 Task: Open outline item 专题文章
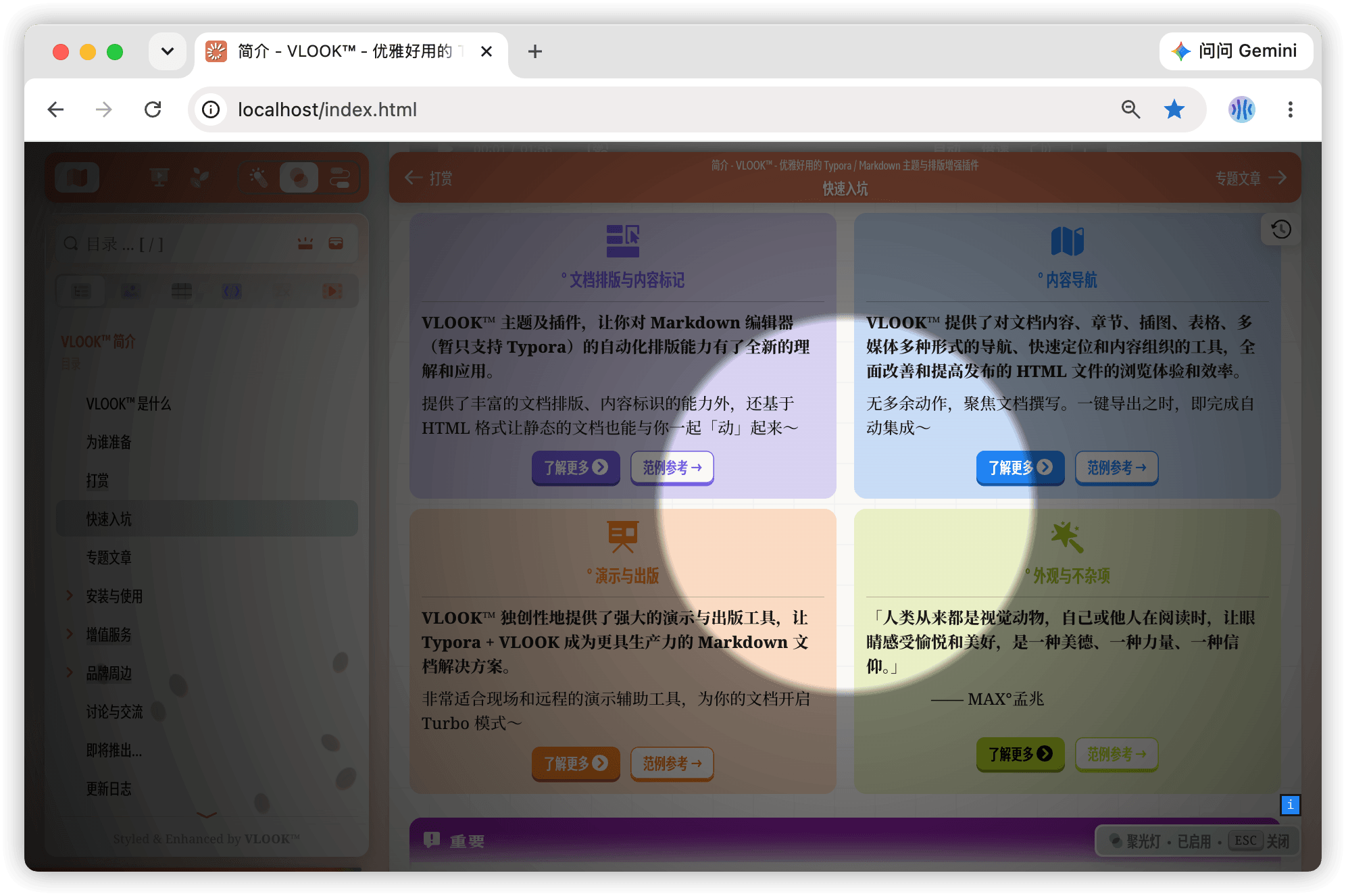tap(109, 558)
